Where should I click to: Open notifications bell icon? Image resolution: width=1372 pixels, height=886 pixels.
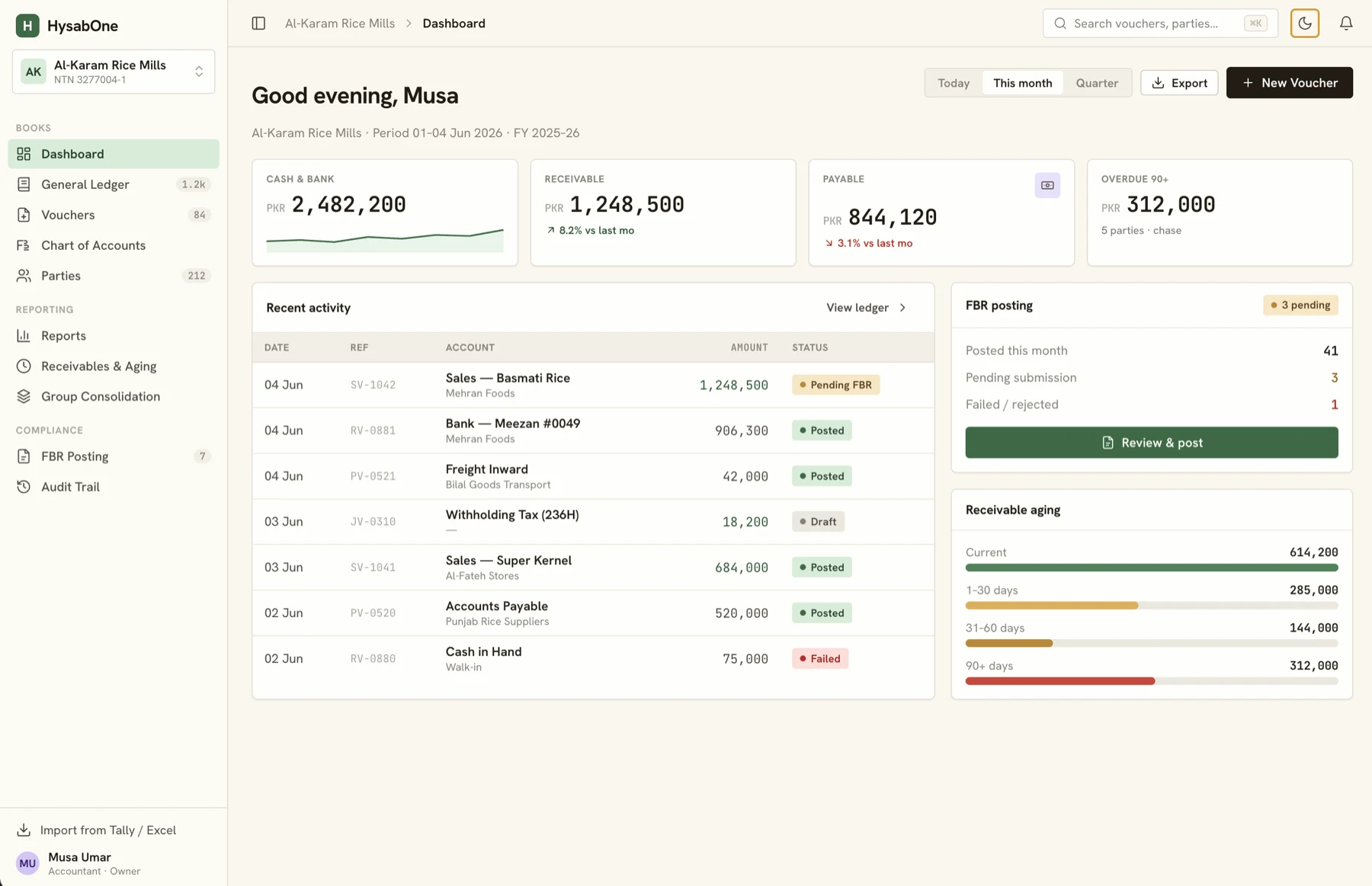(x=1346, y=24)
